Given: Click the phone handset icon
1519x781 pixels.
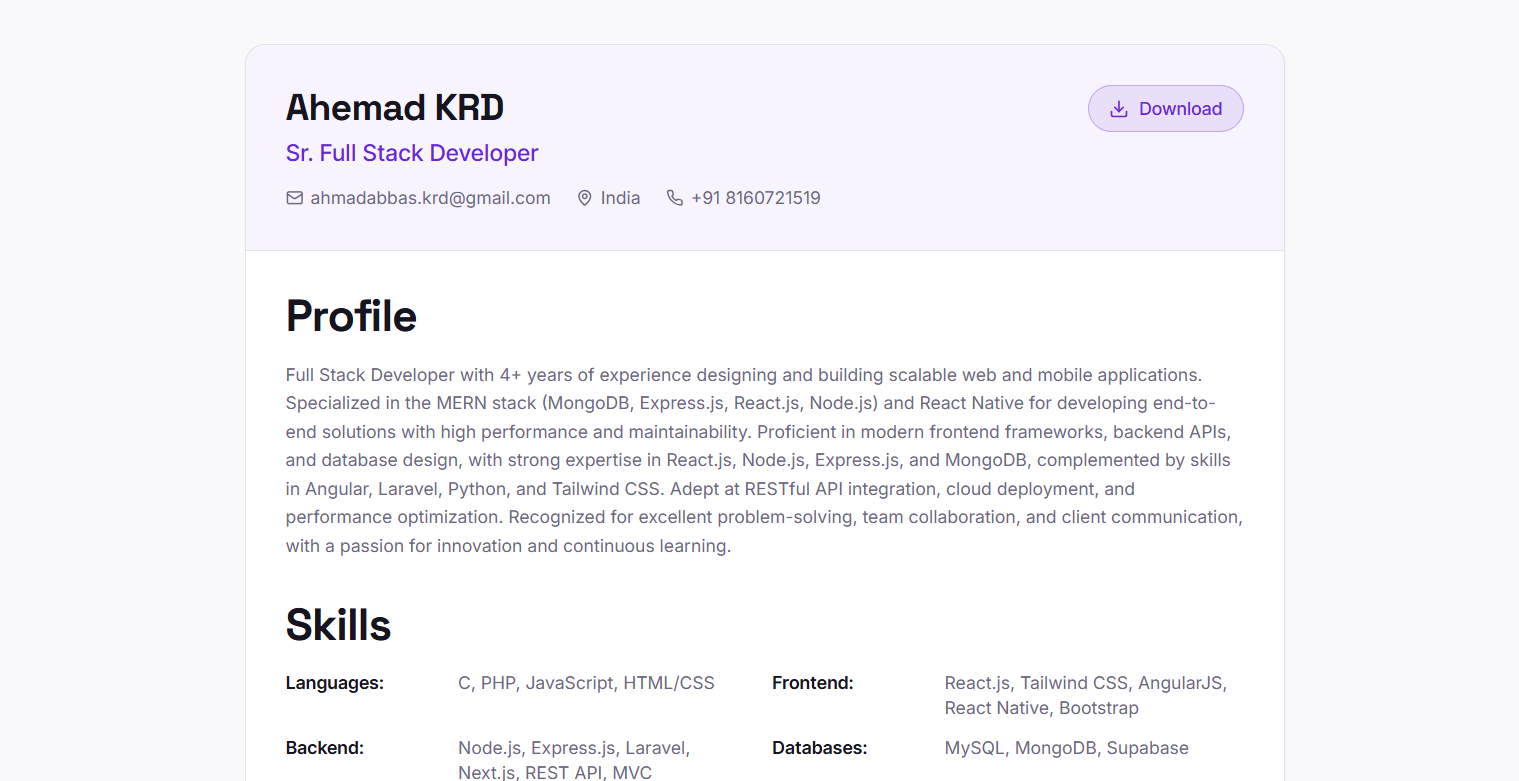Looking at the screenshot, I should (x=675, y=198).
